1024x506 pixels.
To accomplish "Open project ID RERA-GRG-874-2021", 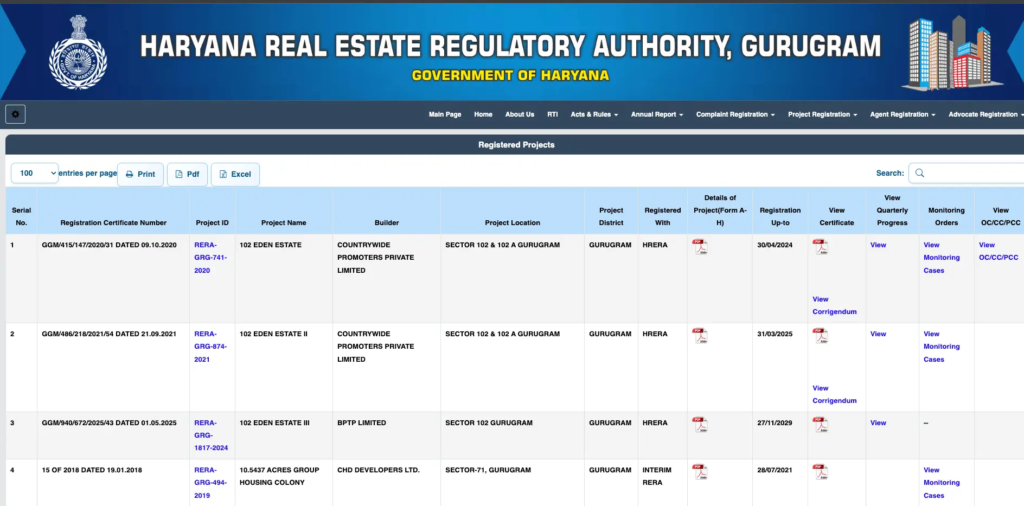I will coord(211,347).
